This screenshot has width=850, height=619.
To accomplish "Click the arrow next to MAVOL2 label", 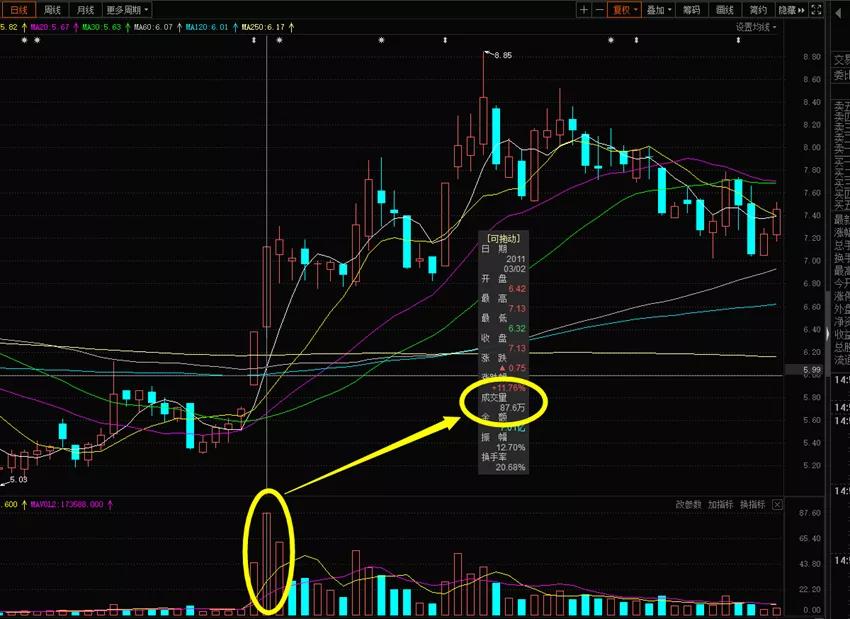I will tap(110, 505).
